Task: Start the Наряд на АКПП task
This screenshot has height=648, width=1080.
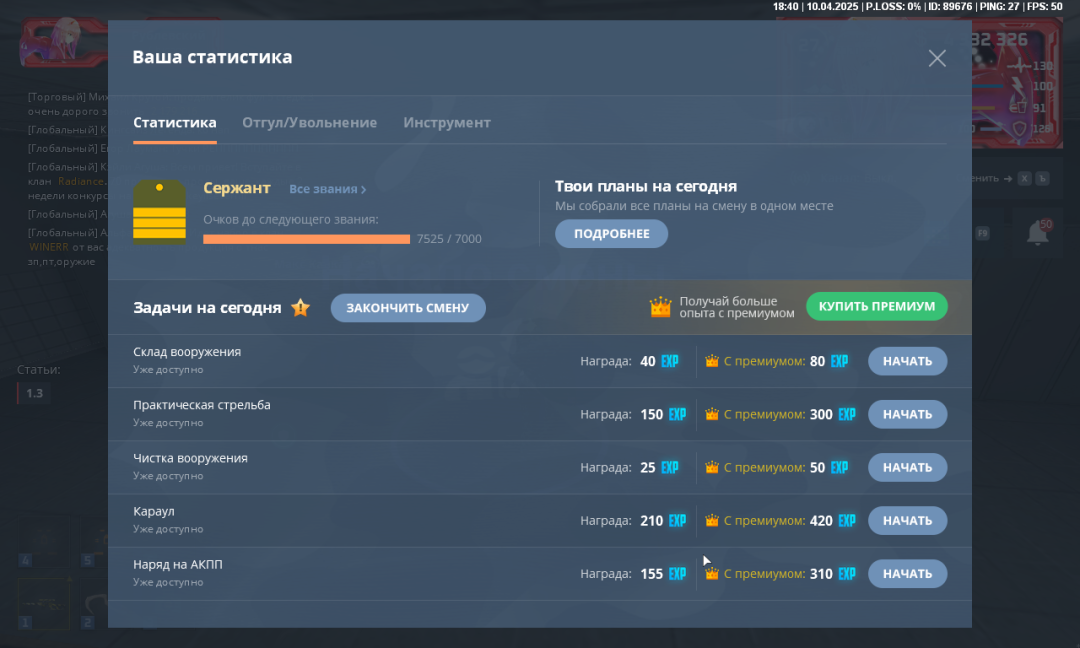Action: click(x=907, y=573)
